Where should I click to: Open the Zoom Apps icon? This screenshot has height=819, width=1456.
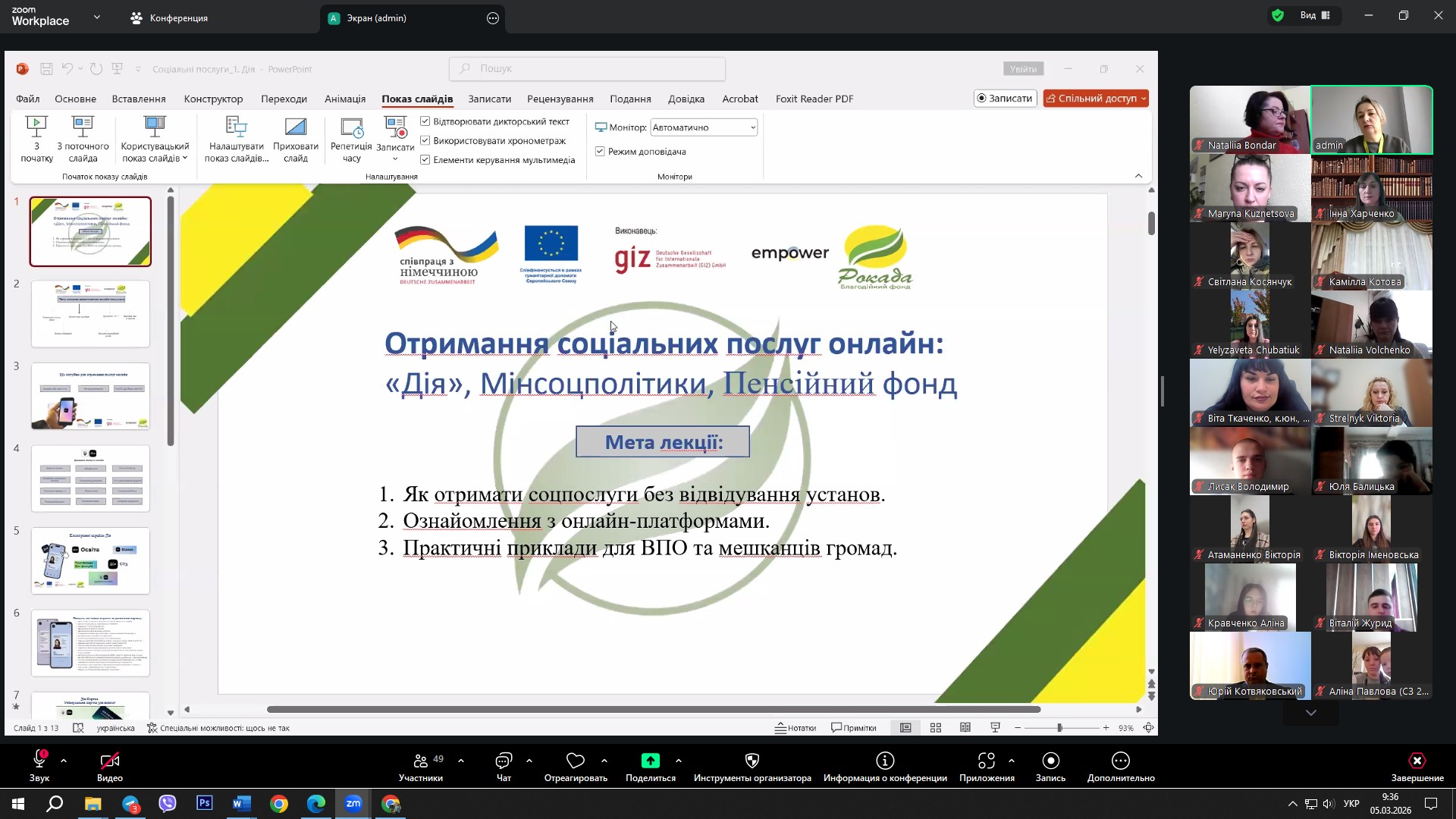click(x=986, y=761)
